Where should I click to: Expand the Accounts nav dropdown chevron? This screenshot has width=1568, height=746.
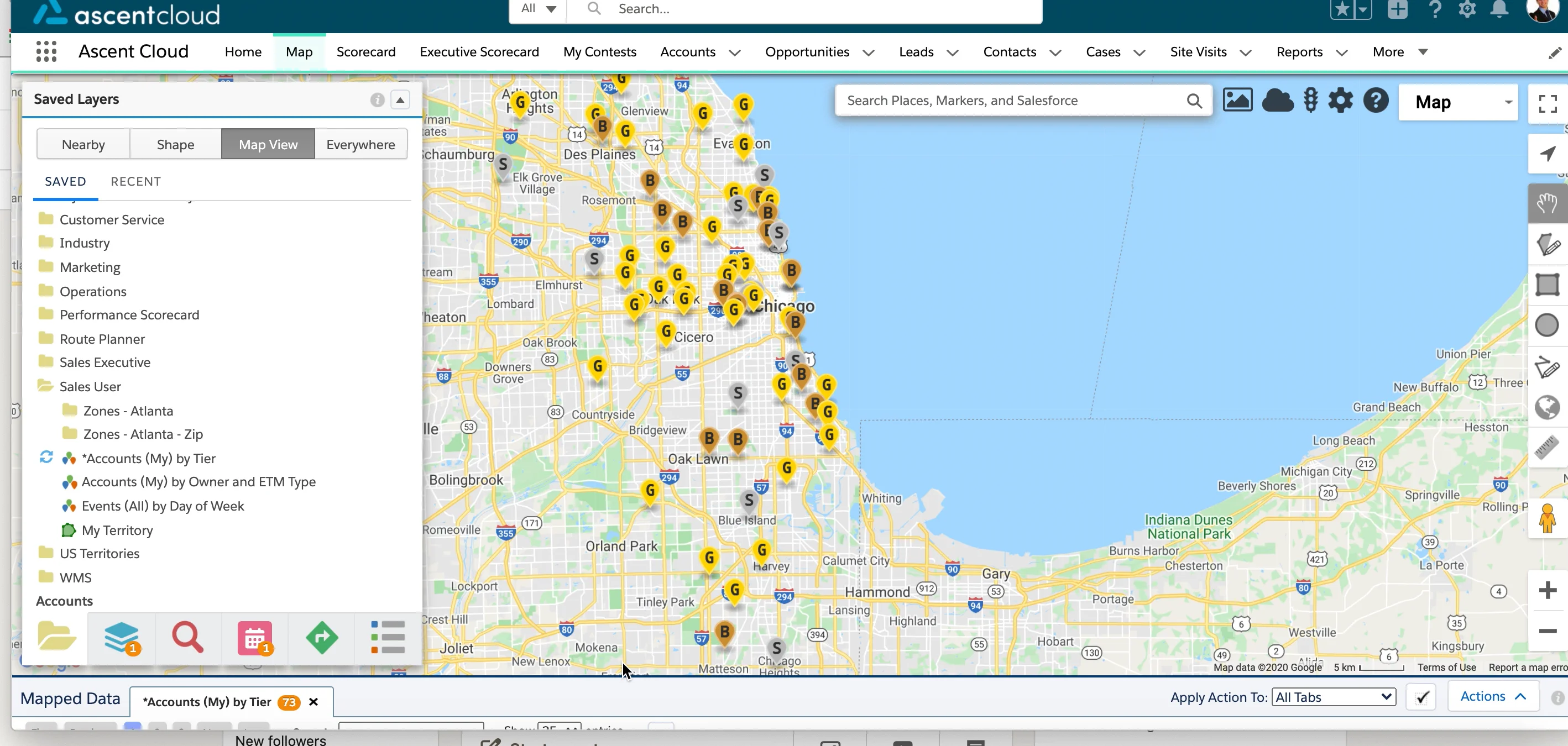(x=735, y=53)
